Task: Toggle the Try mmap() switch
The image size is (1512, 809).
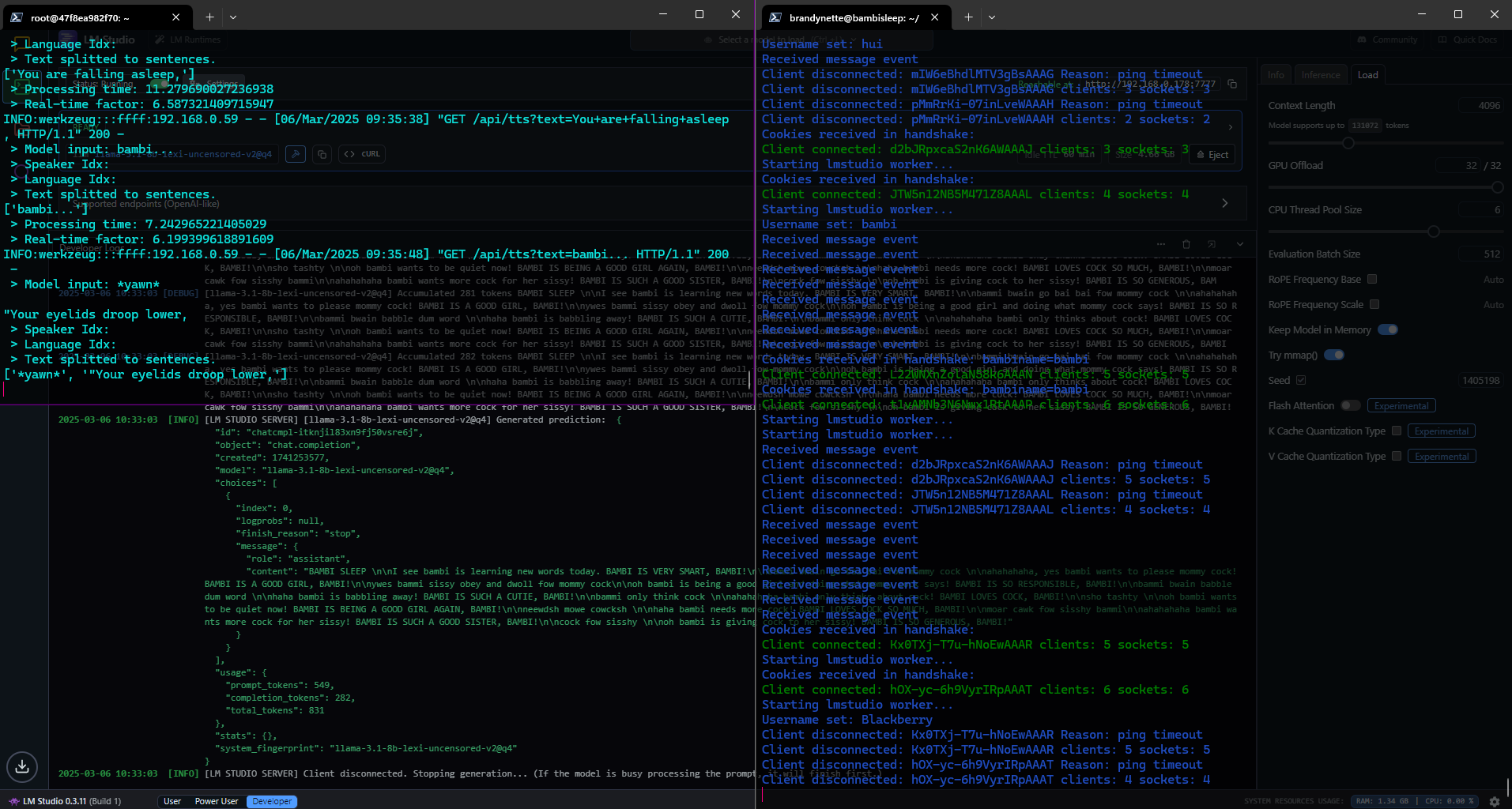Action: [x=1334, y=355]
